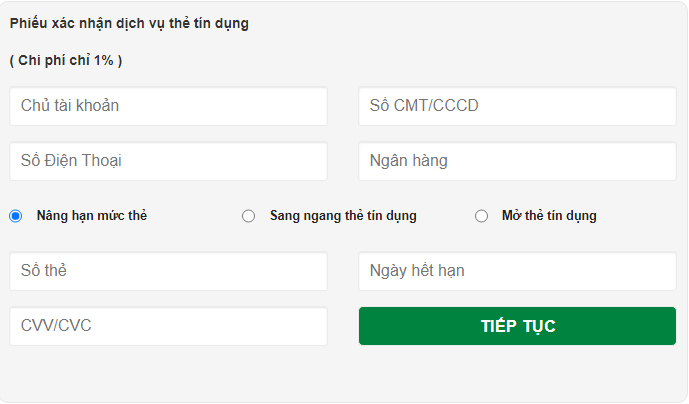
Task: Click the 'Chủ tài khoản' input field
Action: (x=168, y=106)
